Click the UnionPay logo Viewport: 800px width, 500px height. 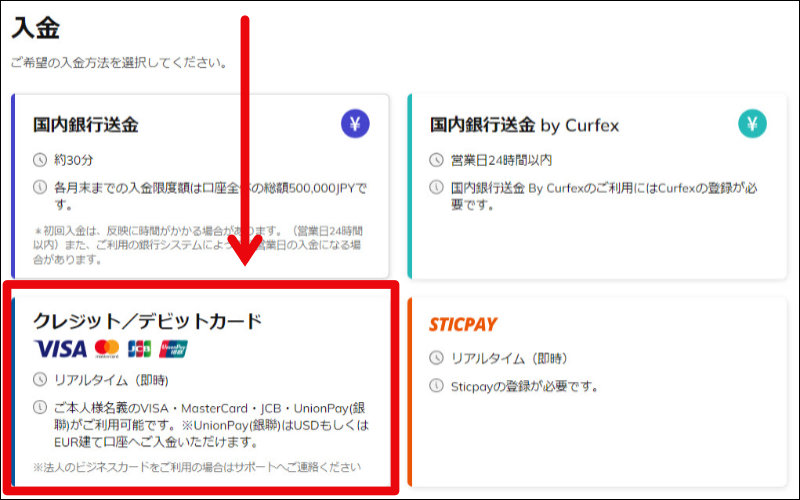(173, 348)
